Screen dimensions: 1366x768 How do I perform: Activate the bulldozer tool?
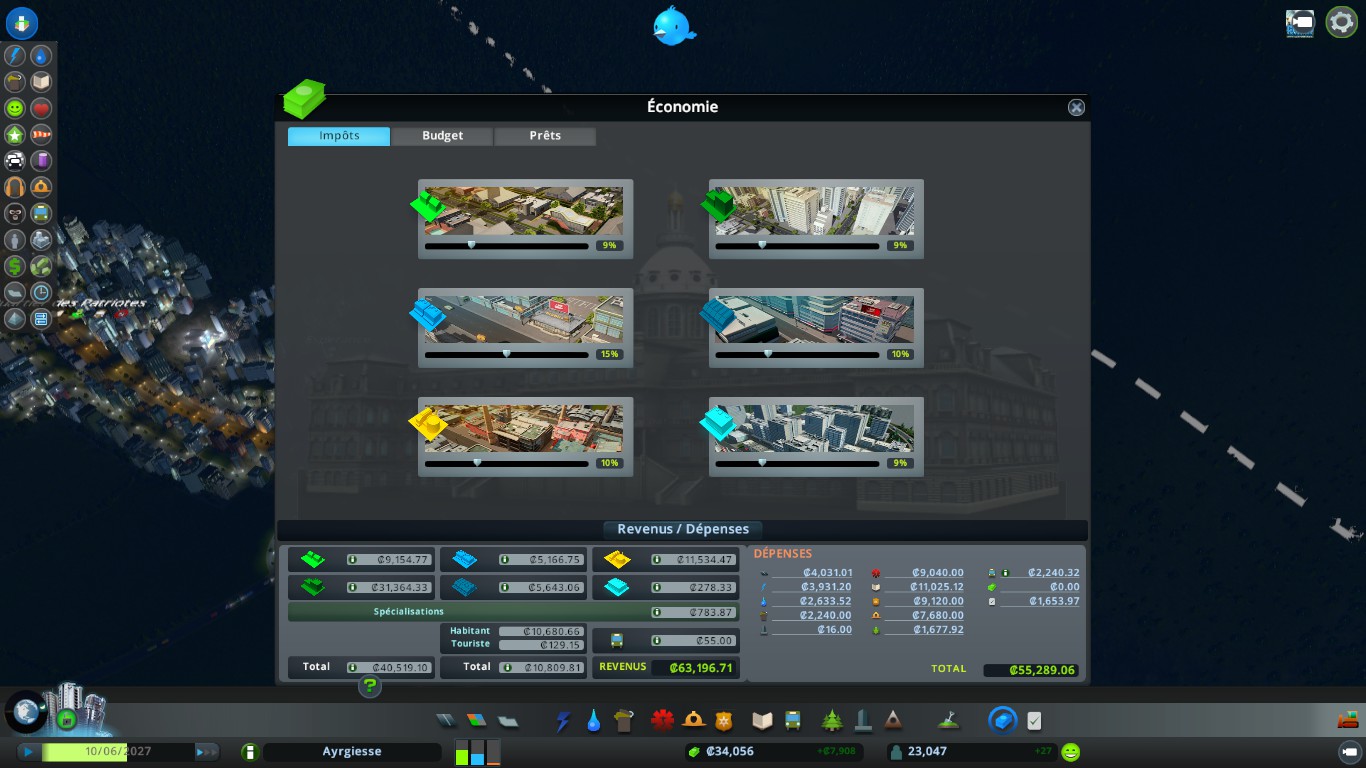[x=1347, y=720]
